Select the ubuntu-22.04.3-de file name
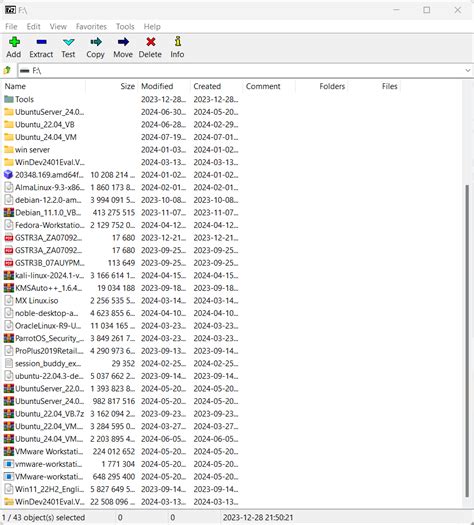Viewport: 474px width, 525px height. pyautogui.click(x=49, y=376)
